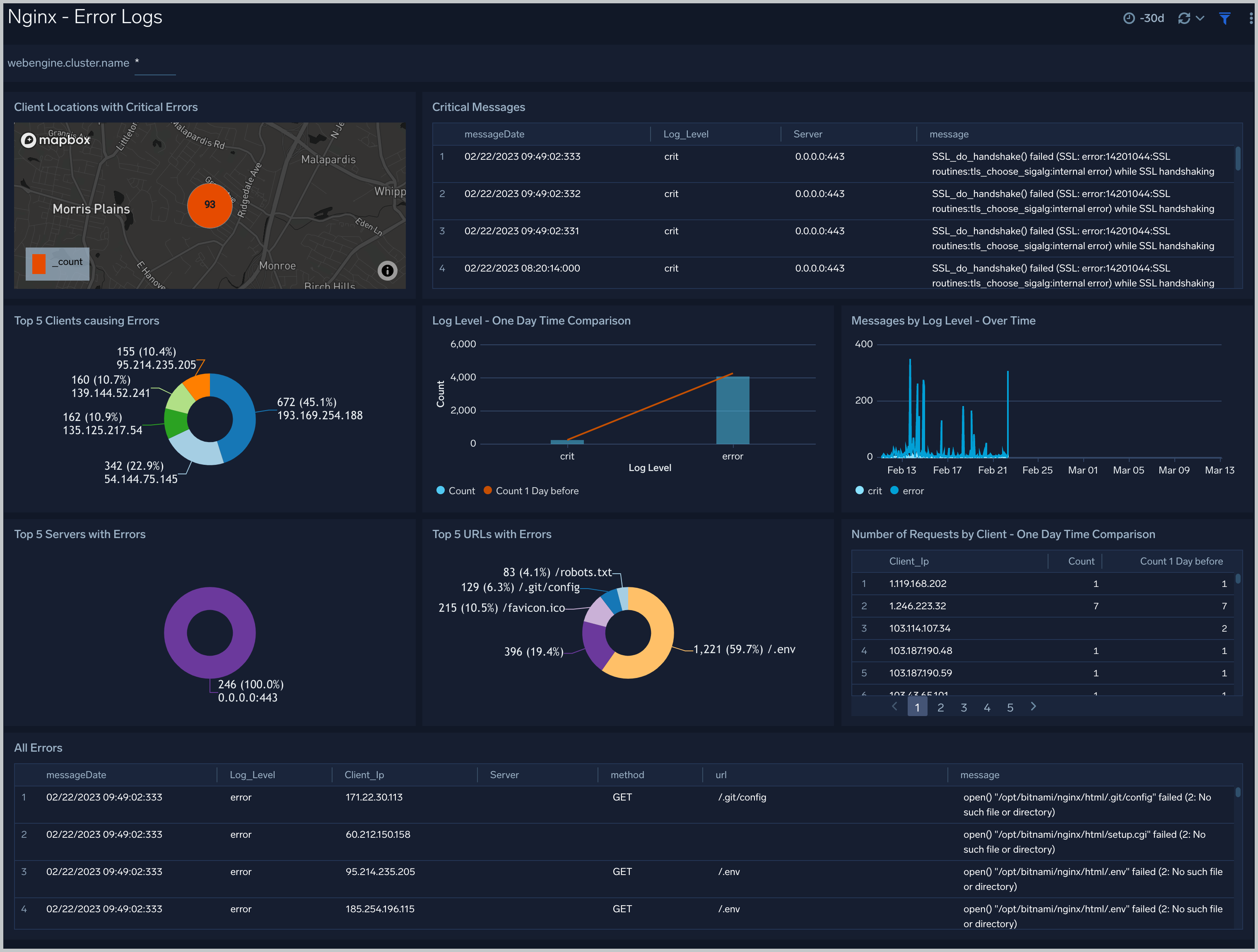Click the error bar in Log Level chart

point(733,410)
